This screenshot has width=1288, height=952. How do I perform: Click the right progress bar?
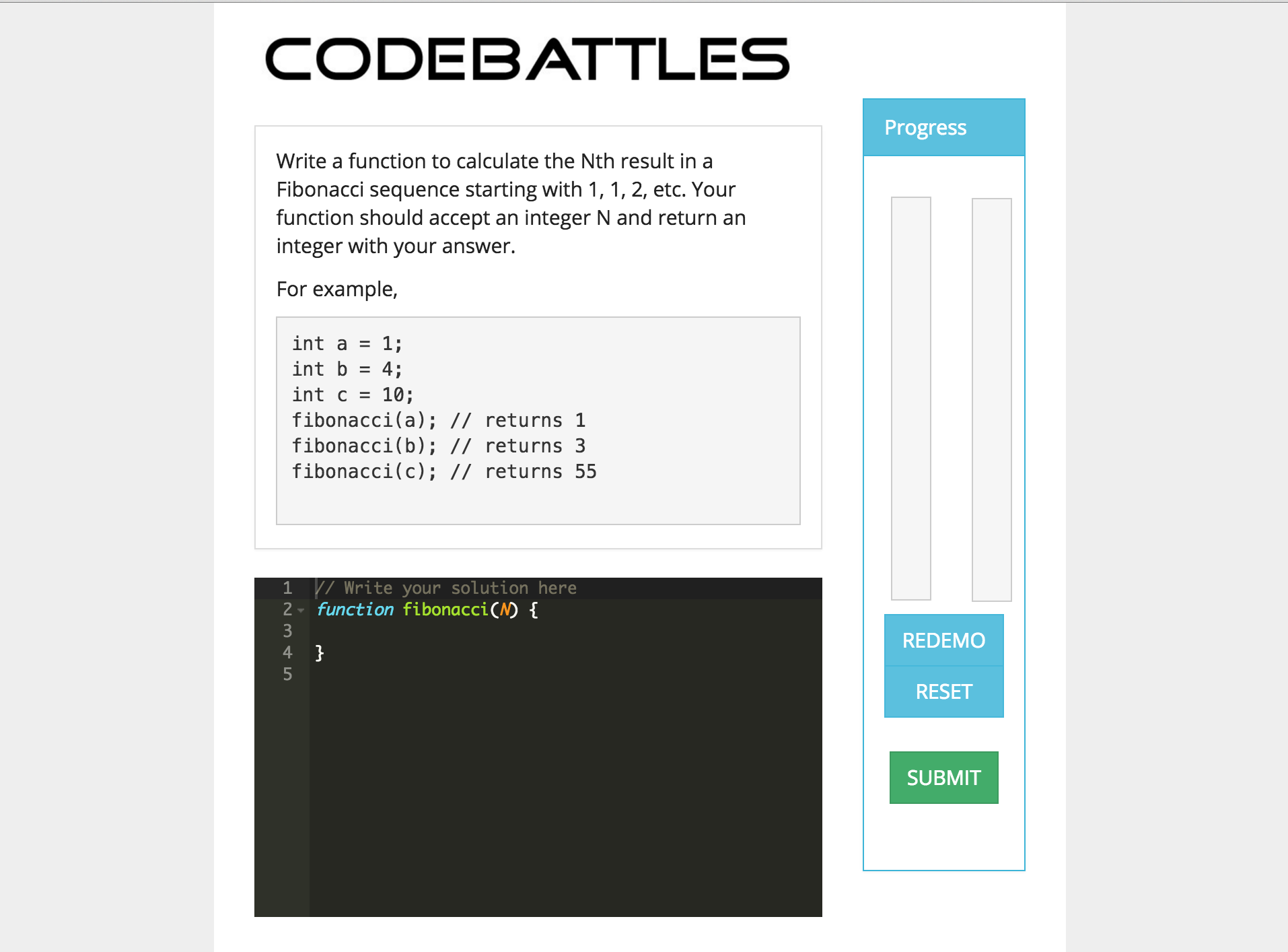(x=991, y=399)
